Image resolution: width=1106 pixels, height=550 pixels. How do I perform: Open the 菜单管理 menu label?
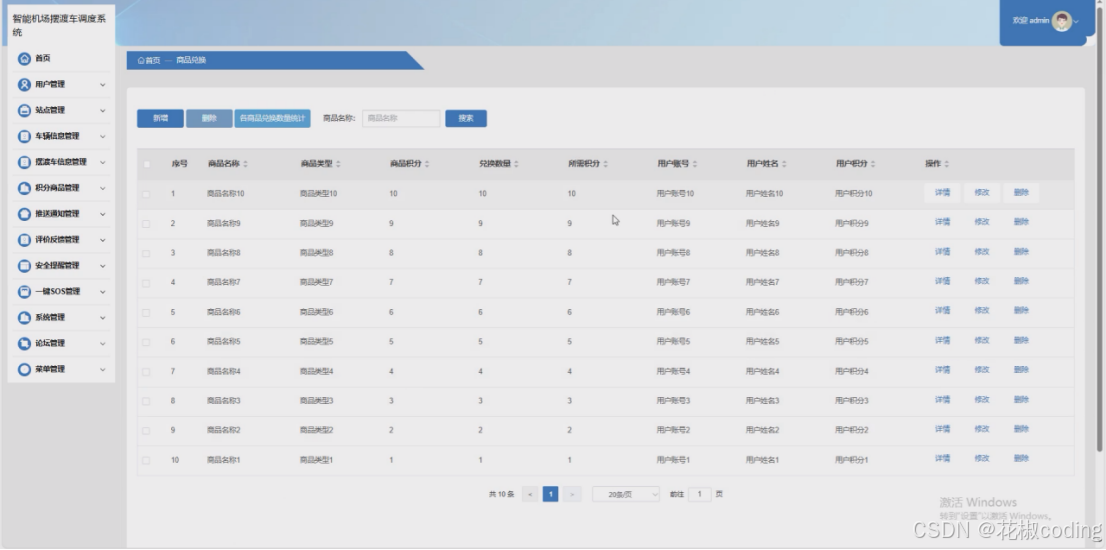pyautogui.click(x=50, y=369)
